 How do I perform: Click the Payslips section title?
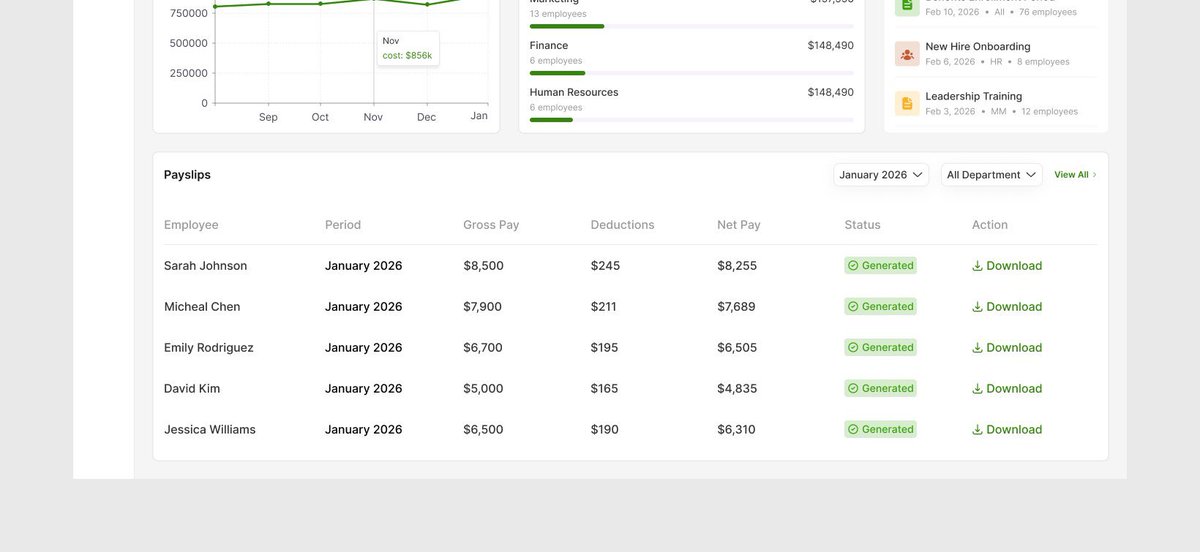tap(187, 175)
